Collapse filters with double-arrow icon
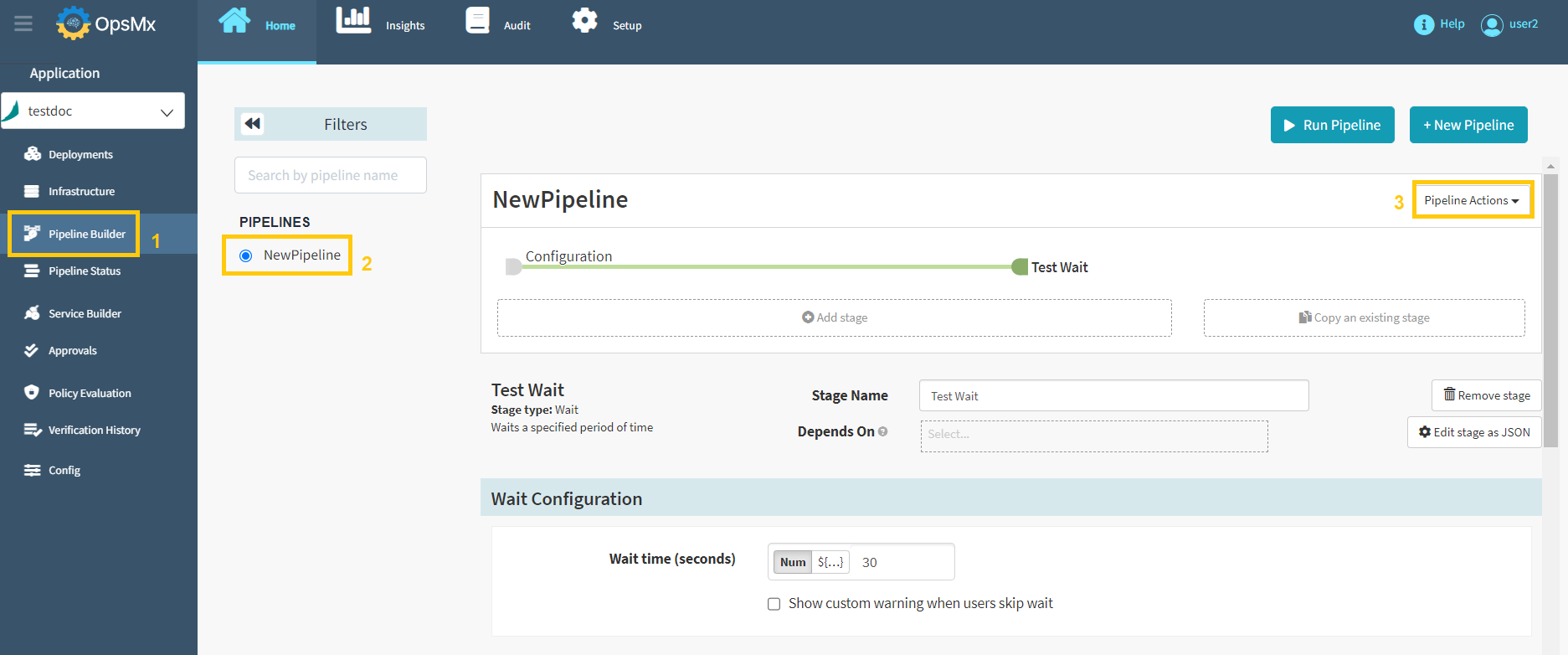The height and width of the screenshot is (655, 1568). (x=253, y=124)
